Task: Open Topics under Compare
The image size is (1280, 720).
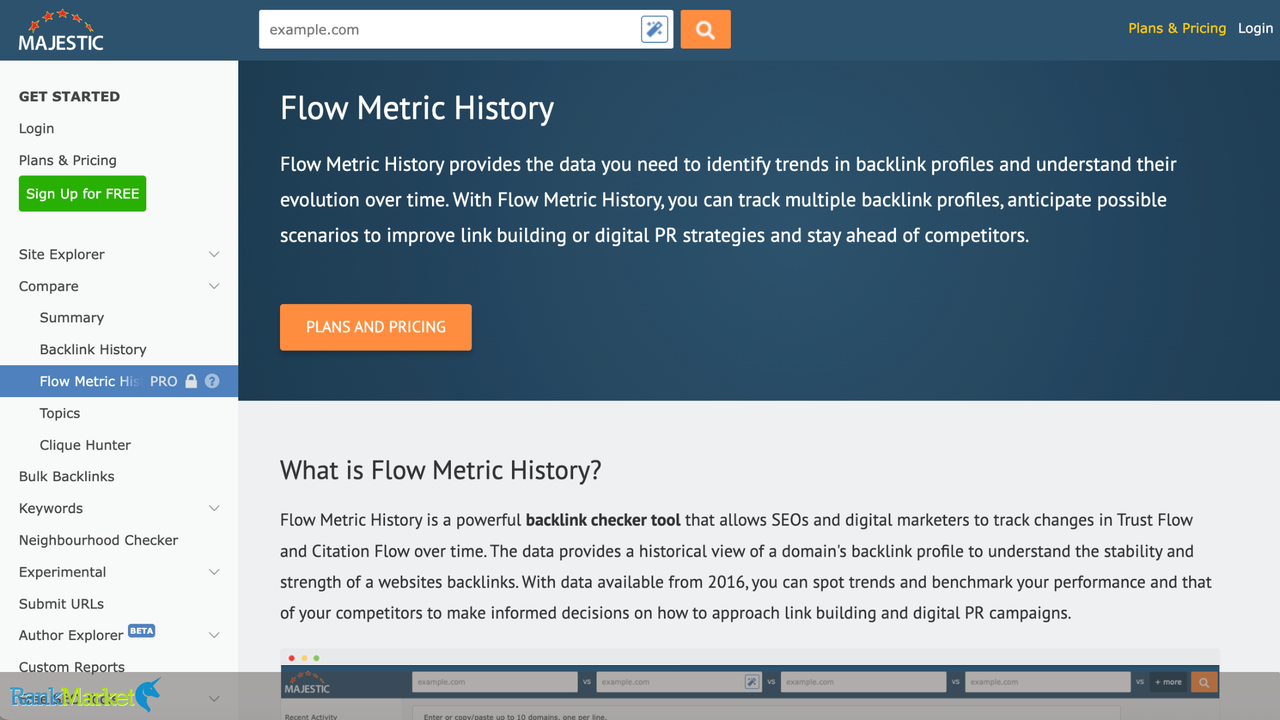Action: click(x=60, y=413)
